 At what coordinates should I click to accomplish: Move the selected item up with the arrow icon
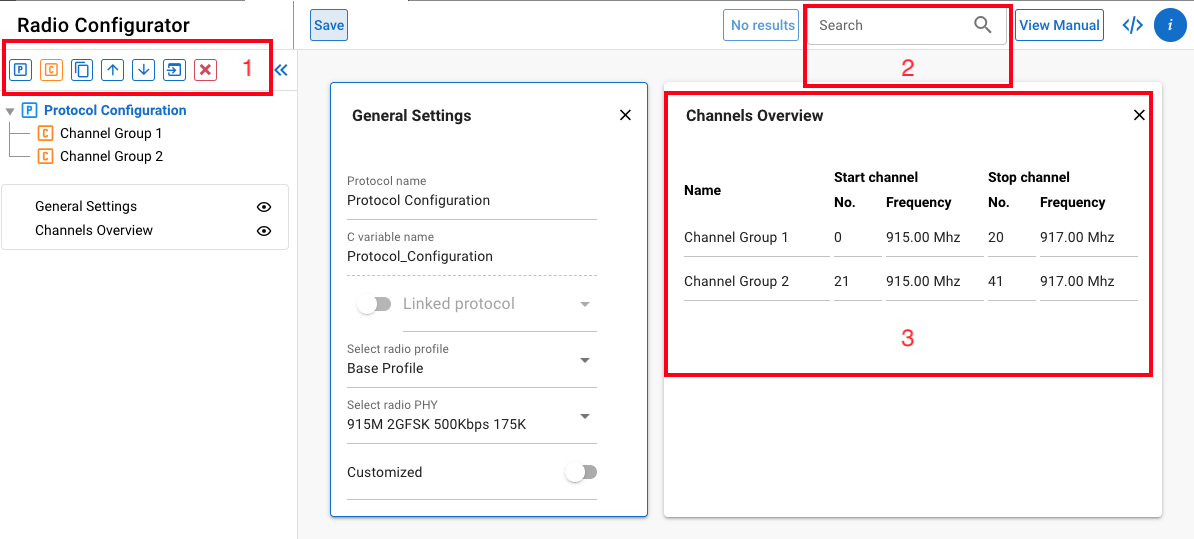[x=113, y=70]
